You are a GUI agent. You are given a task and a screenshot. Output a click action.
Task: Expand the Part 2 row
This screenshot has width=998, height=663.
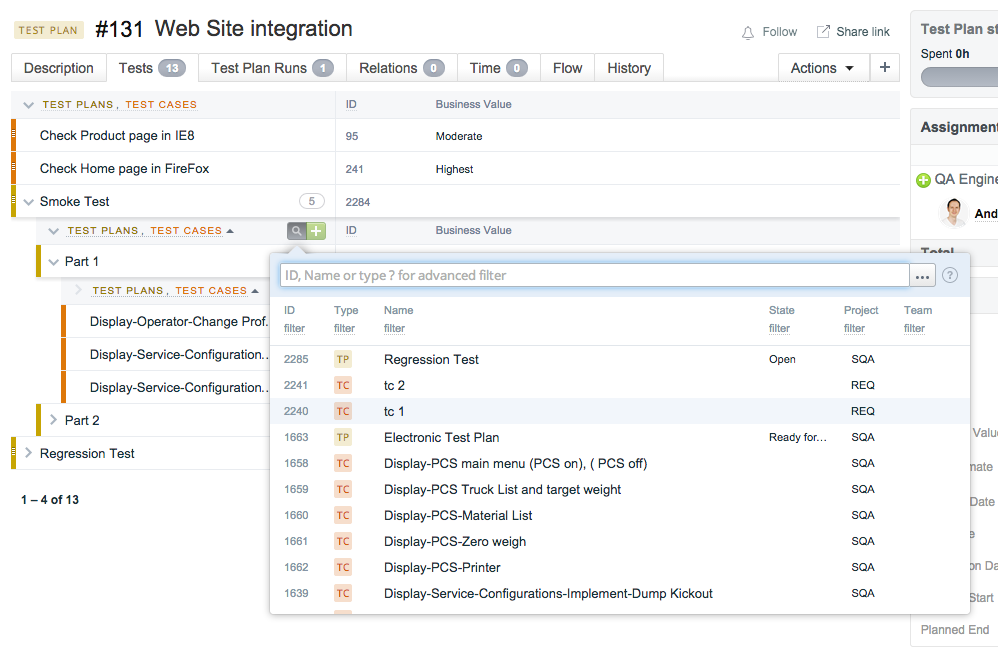click(x=53, y=420)
